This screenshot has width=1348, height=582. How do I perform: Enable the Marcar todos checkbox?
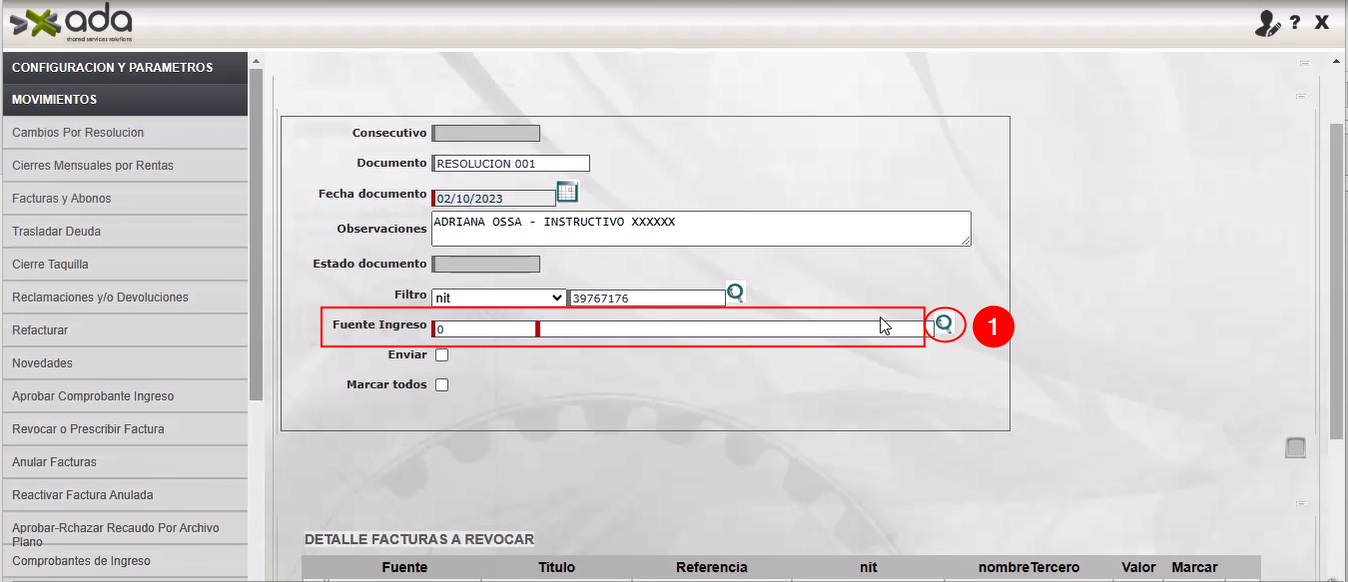pyautogui.click(x=441, y=385)
